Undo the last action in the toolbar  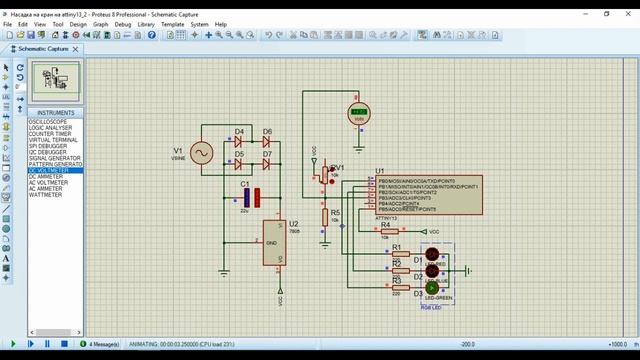click(268, 35)
